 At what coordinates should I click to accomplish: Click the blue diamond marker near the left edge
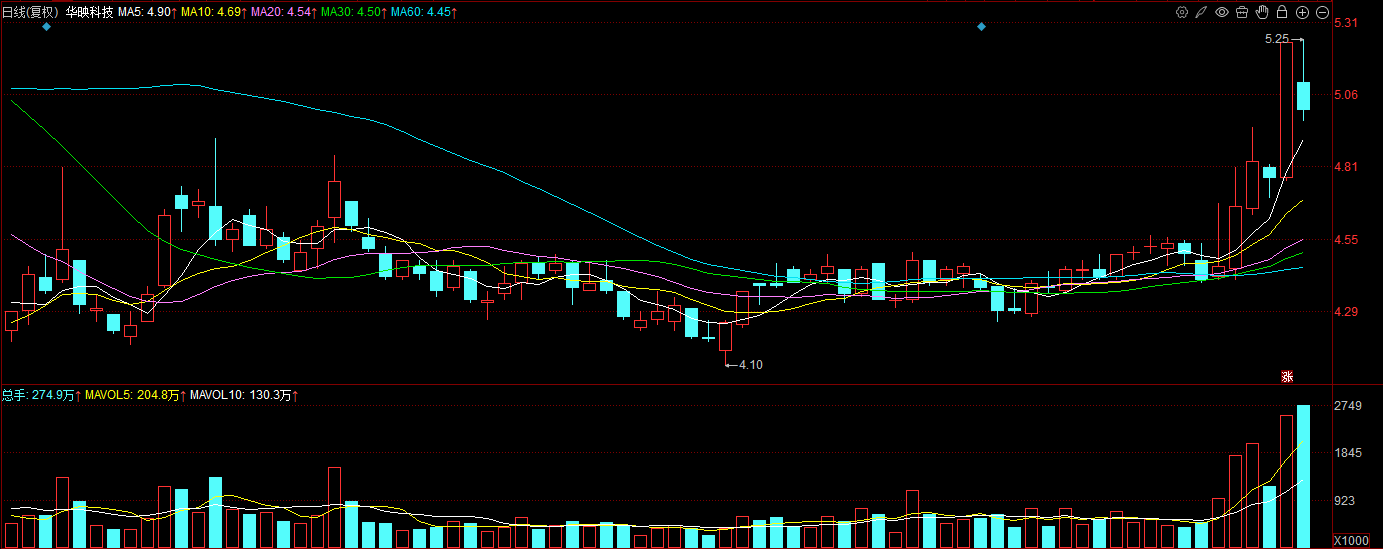pyautogui.click(x=46, y=27)
